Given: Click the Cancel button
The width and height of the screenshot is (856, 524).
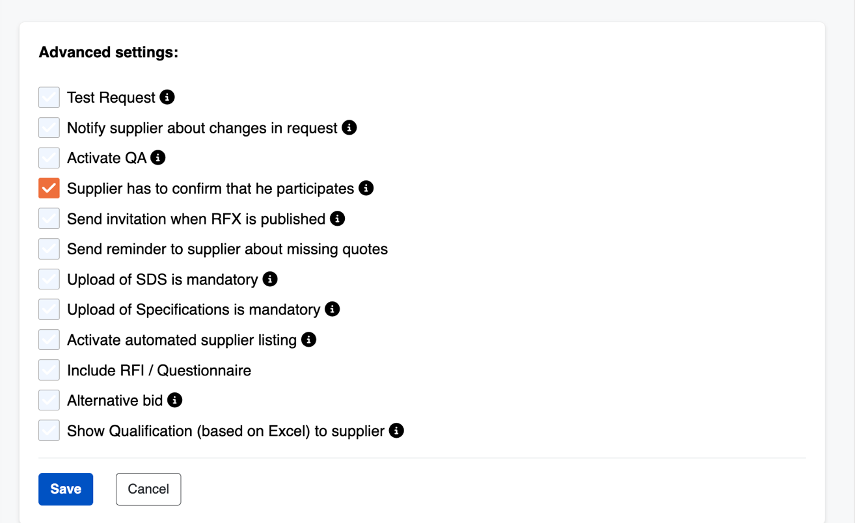Looking at the screenshot, I should pos(148,489).
